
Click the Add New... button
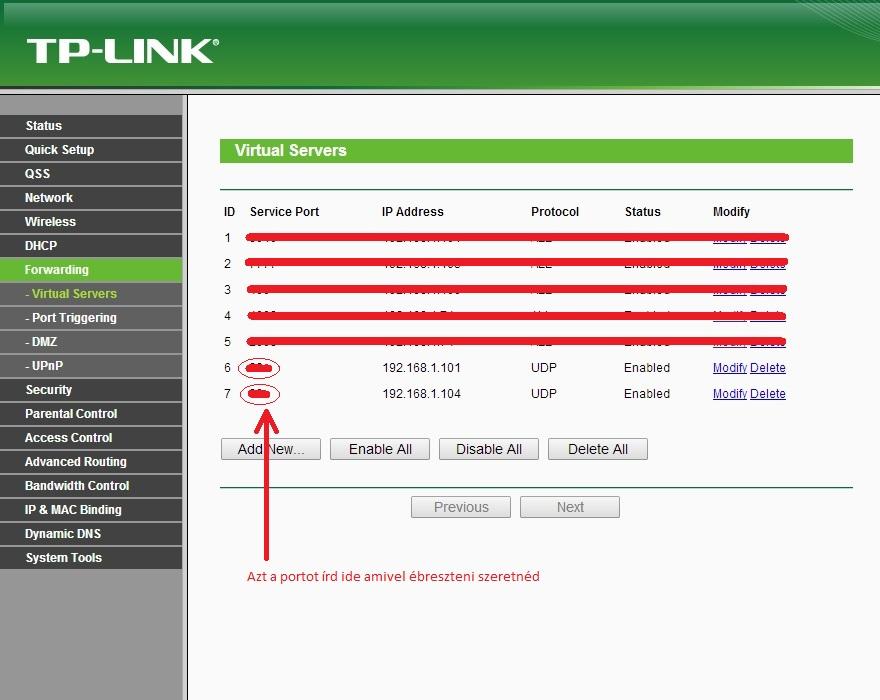(271, 449)
